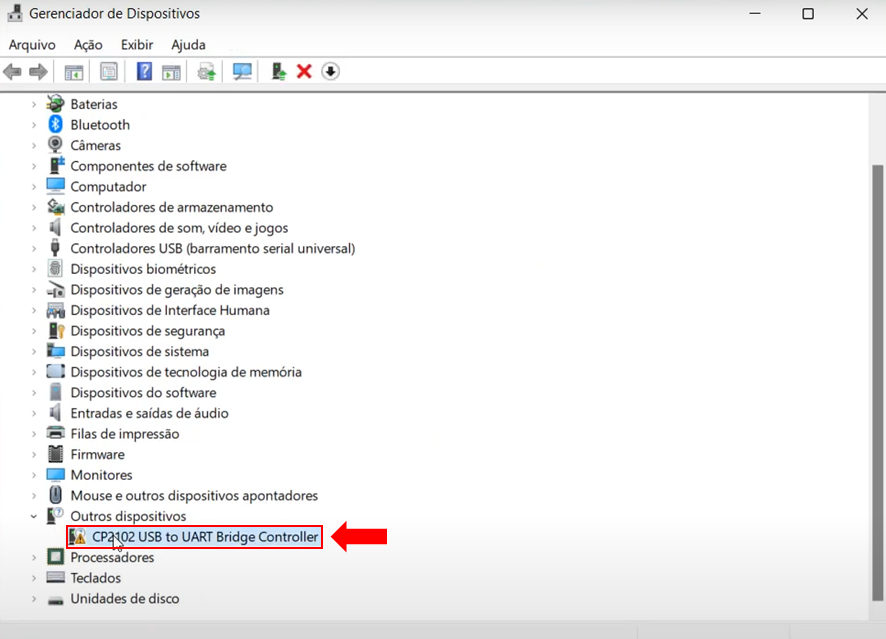Viewport: 886px width, 639px height.
Task: Go back with toolbar left arrow
Action: tap(12, 72)
